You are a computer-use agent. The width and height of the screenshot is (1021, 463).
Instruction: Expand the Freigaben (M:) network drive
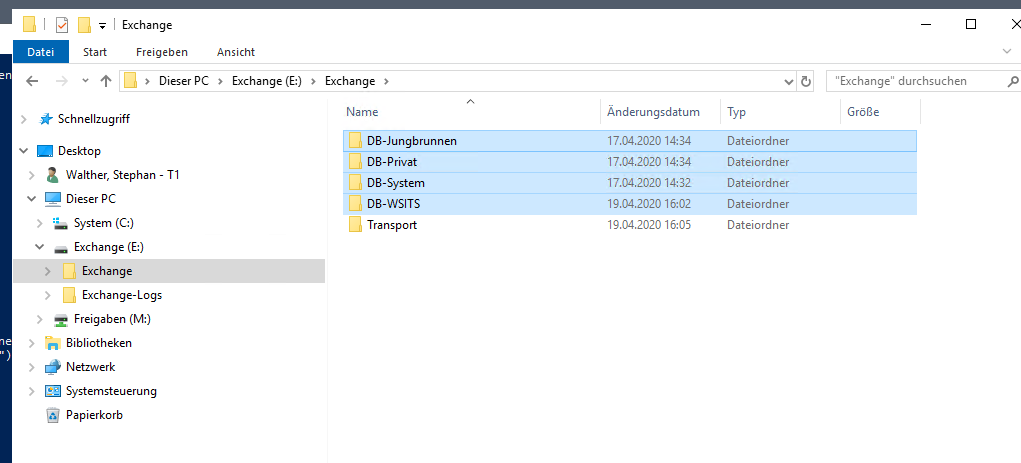40,320
